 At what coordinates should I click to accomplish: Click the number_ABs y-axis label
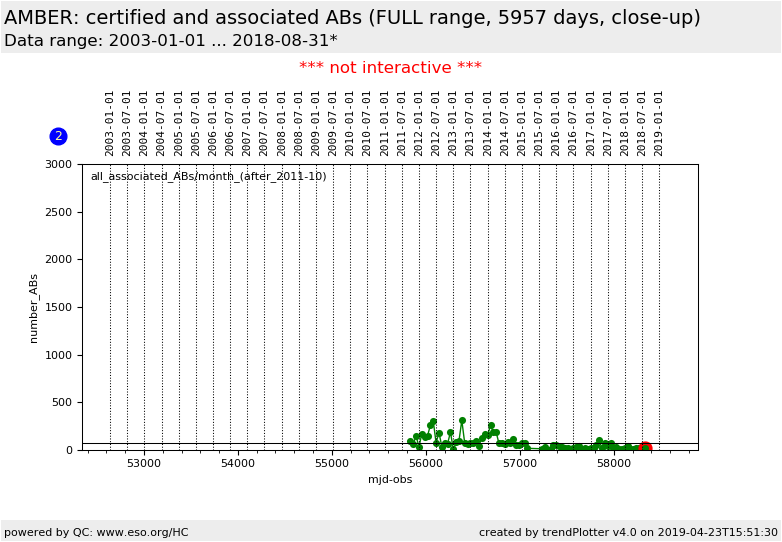pyautogui.click(x=34, y=308)
